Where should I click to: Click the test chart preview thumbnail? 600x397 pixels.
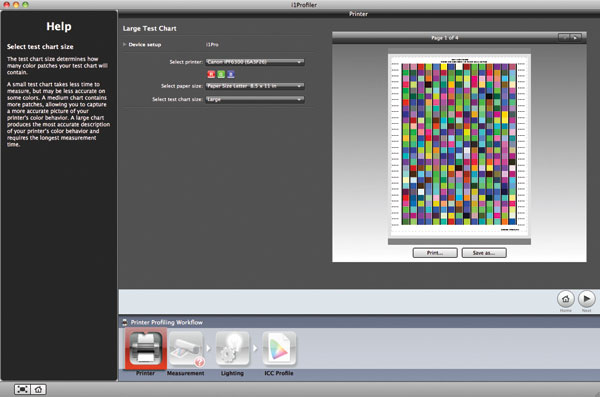(x=459, y=145)
